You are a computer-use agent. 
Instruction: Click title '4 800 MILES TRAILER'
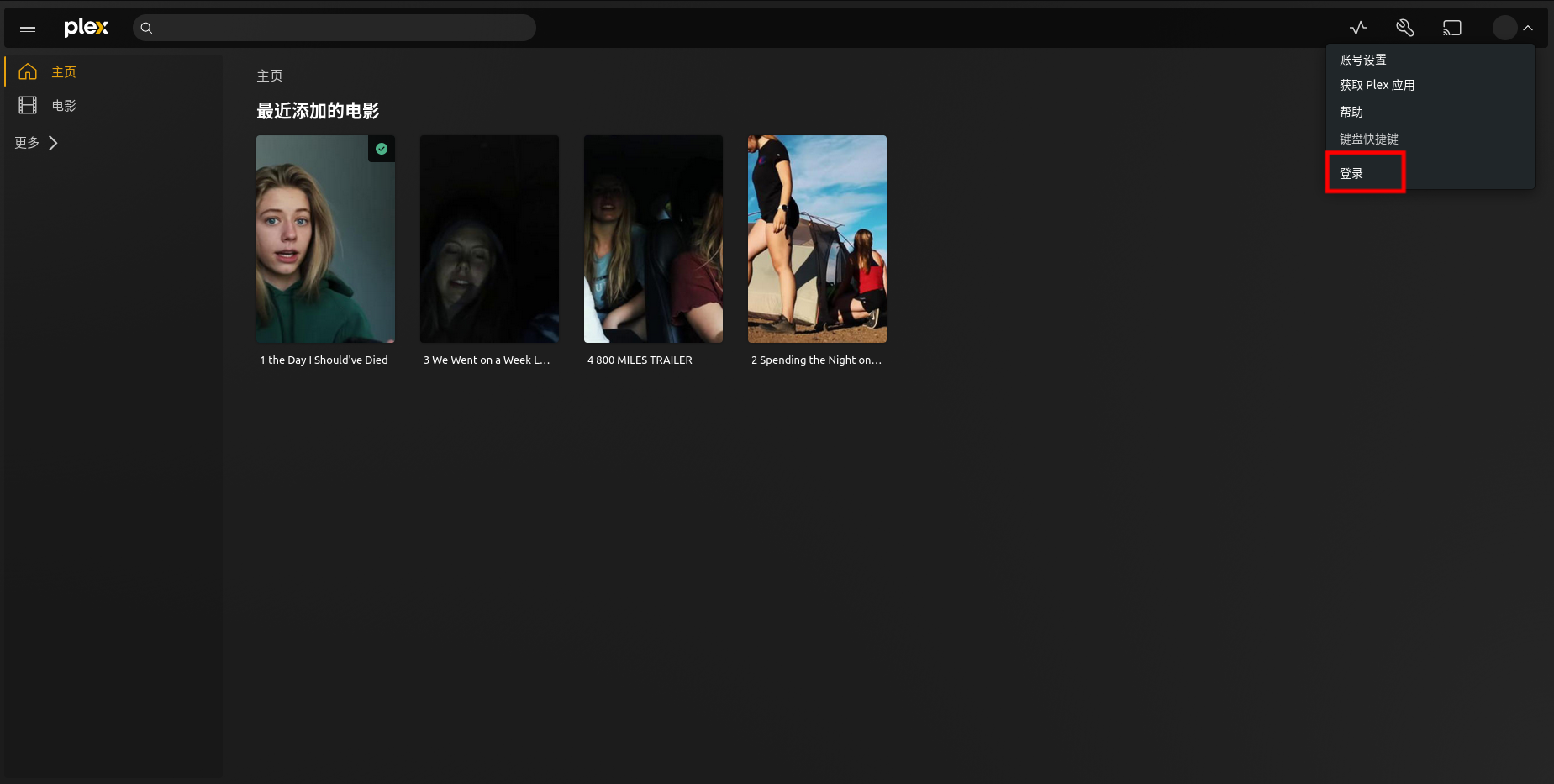pyautogui.click(x=640, y=360)
